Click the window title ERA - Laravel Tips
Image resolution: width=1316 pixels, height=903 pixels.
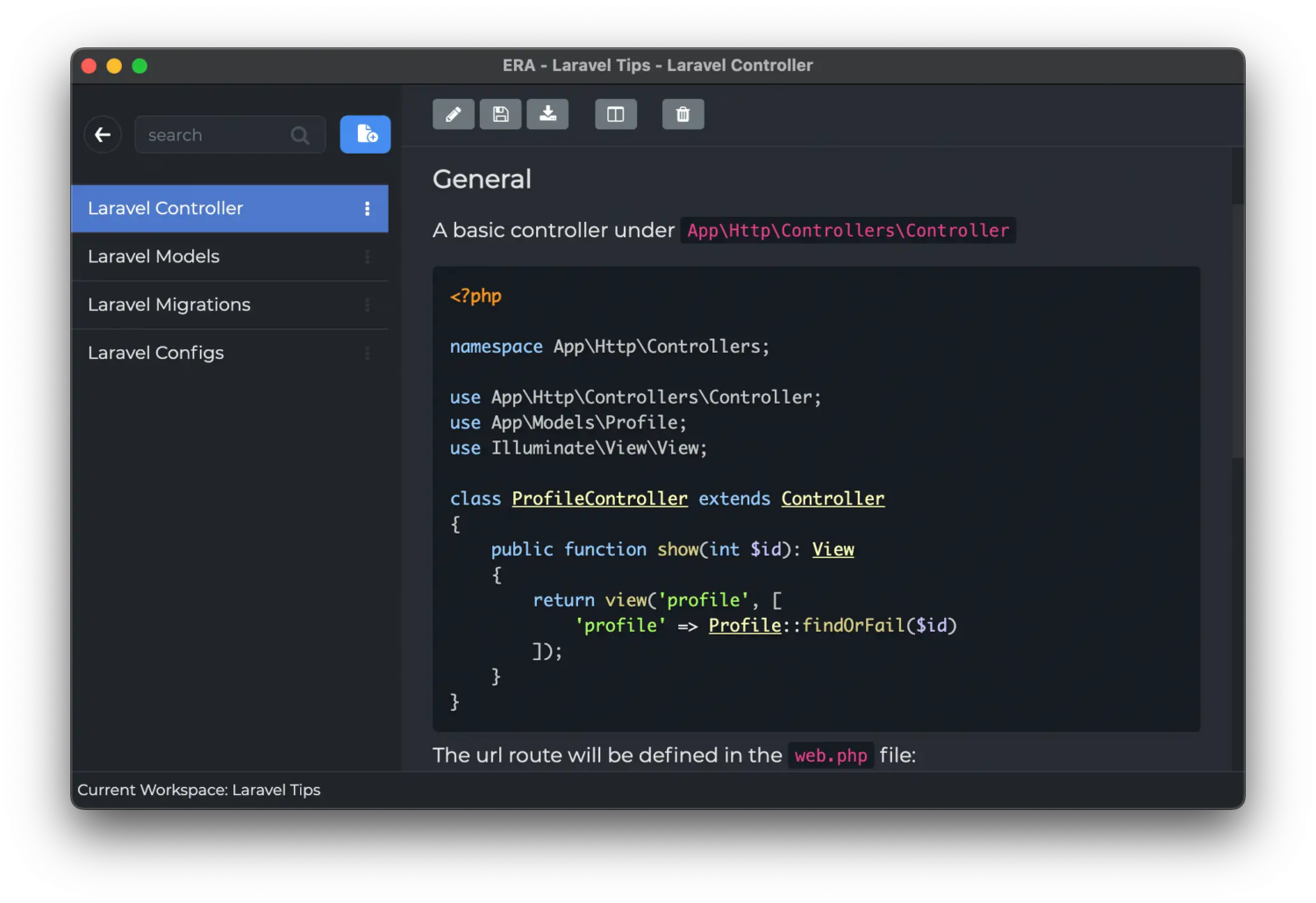tap(658, 66)
